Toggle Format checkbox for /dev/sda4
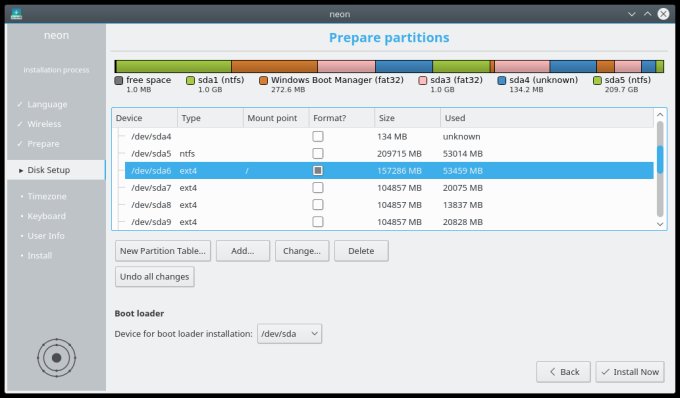This screenshot has height=398, width=680. [x=318, y=137]
